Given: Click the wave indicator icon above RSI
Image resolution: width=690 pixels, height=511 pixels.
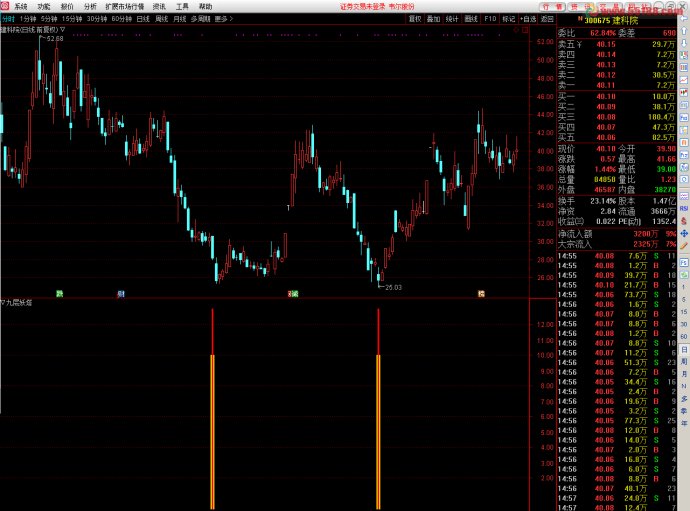Looking at the screenshot, I should coord(684,196).
